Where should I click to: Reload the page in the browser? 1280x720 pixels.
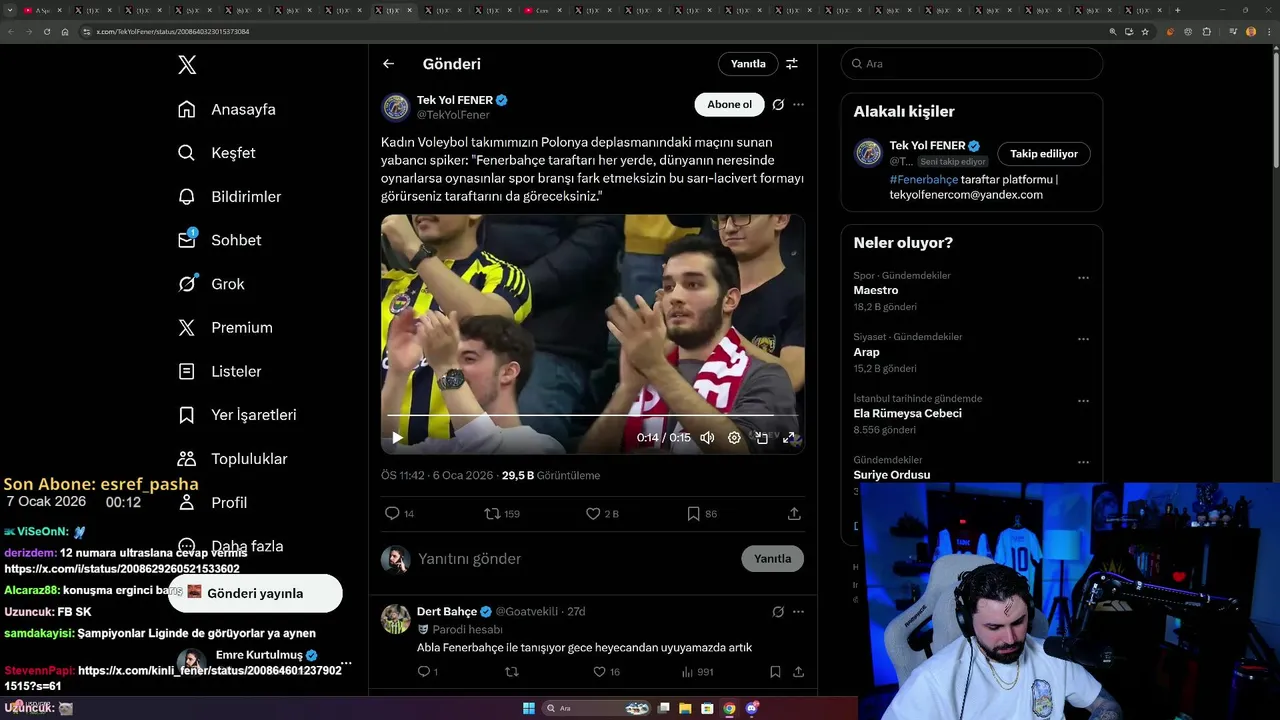(x=46, y=31)
